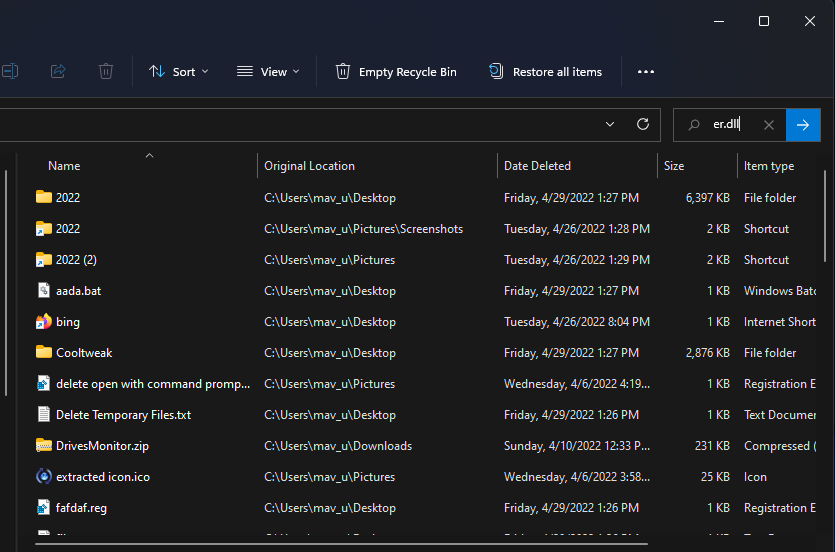Screen dimensions: 835x552
Task: Clear the search box text
Action: pyautogui.click(x=768, y=125)
